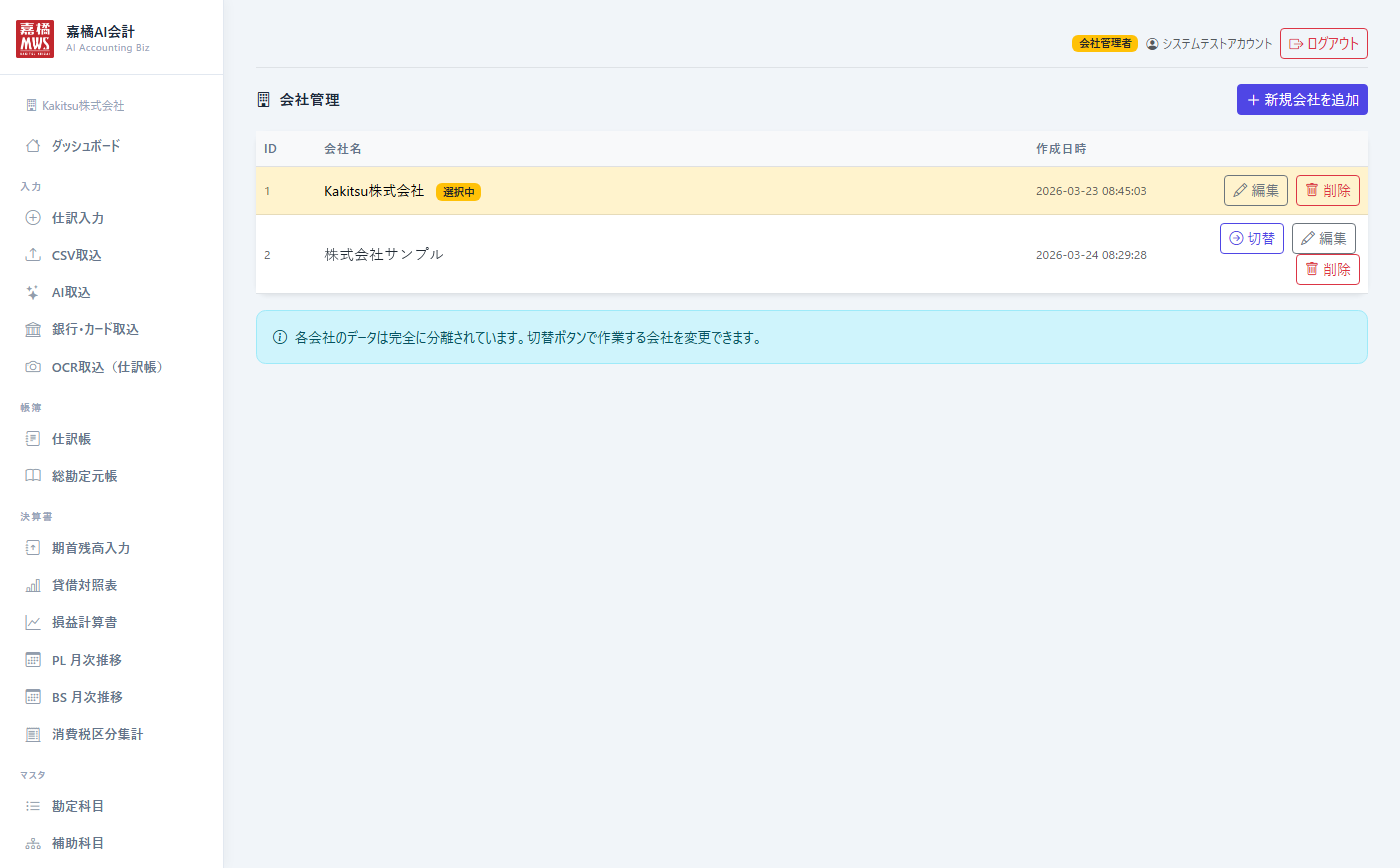The image size is (1400, 868).
Task: Open AI取込 menu item
Action: coord(111,292)
